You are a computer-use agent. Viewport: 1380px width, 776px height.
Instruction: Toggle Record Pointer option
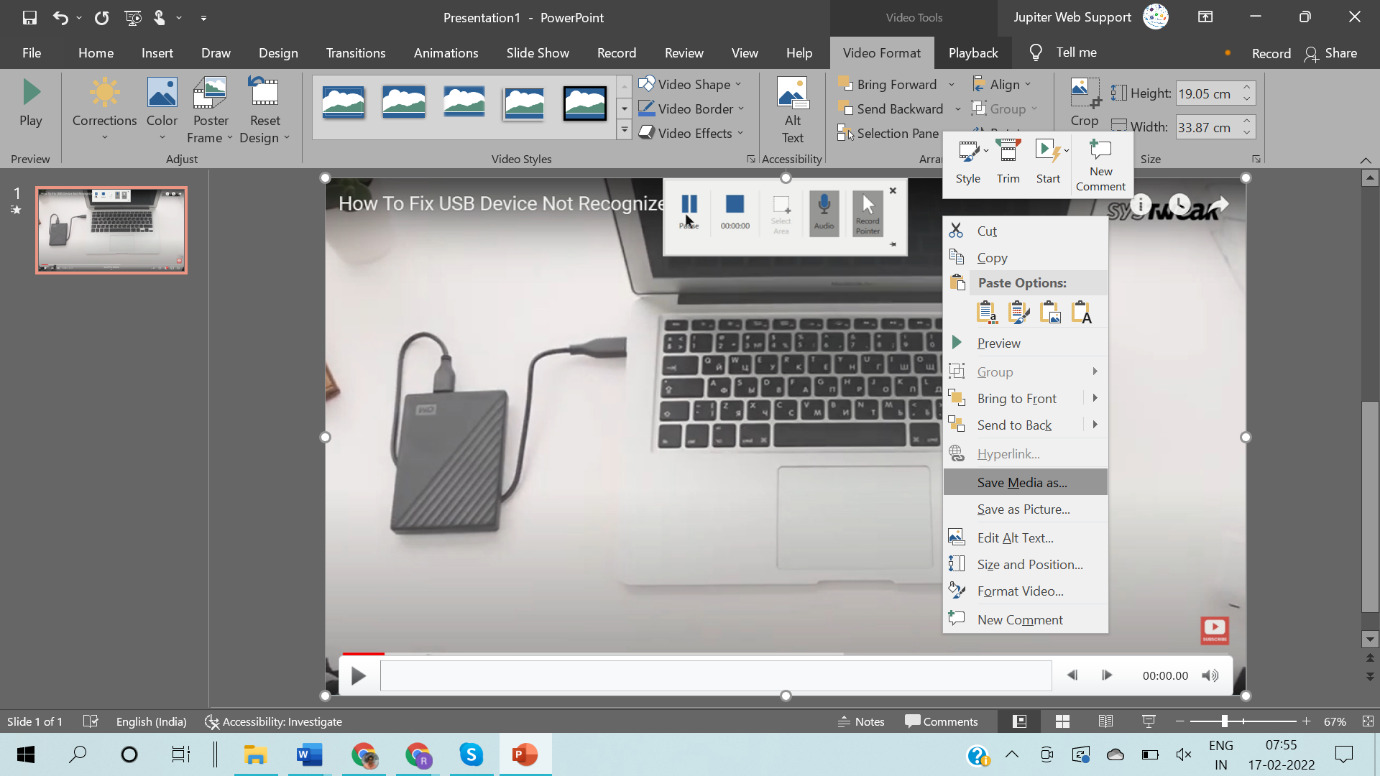click(868, 213)
